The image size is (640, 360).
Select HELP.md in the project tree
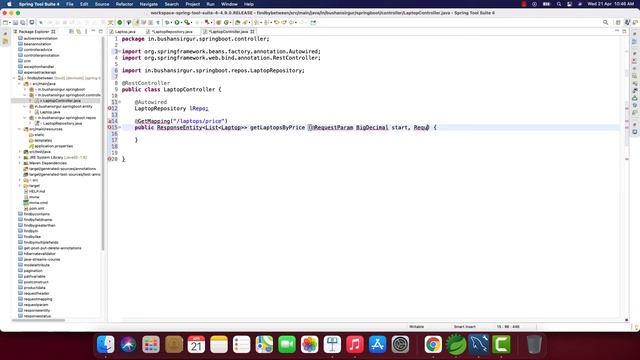pos(37,191)
